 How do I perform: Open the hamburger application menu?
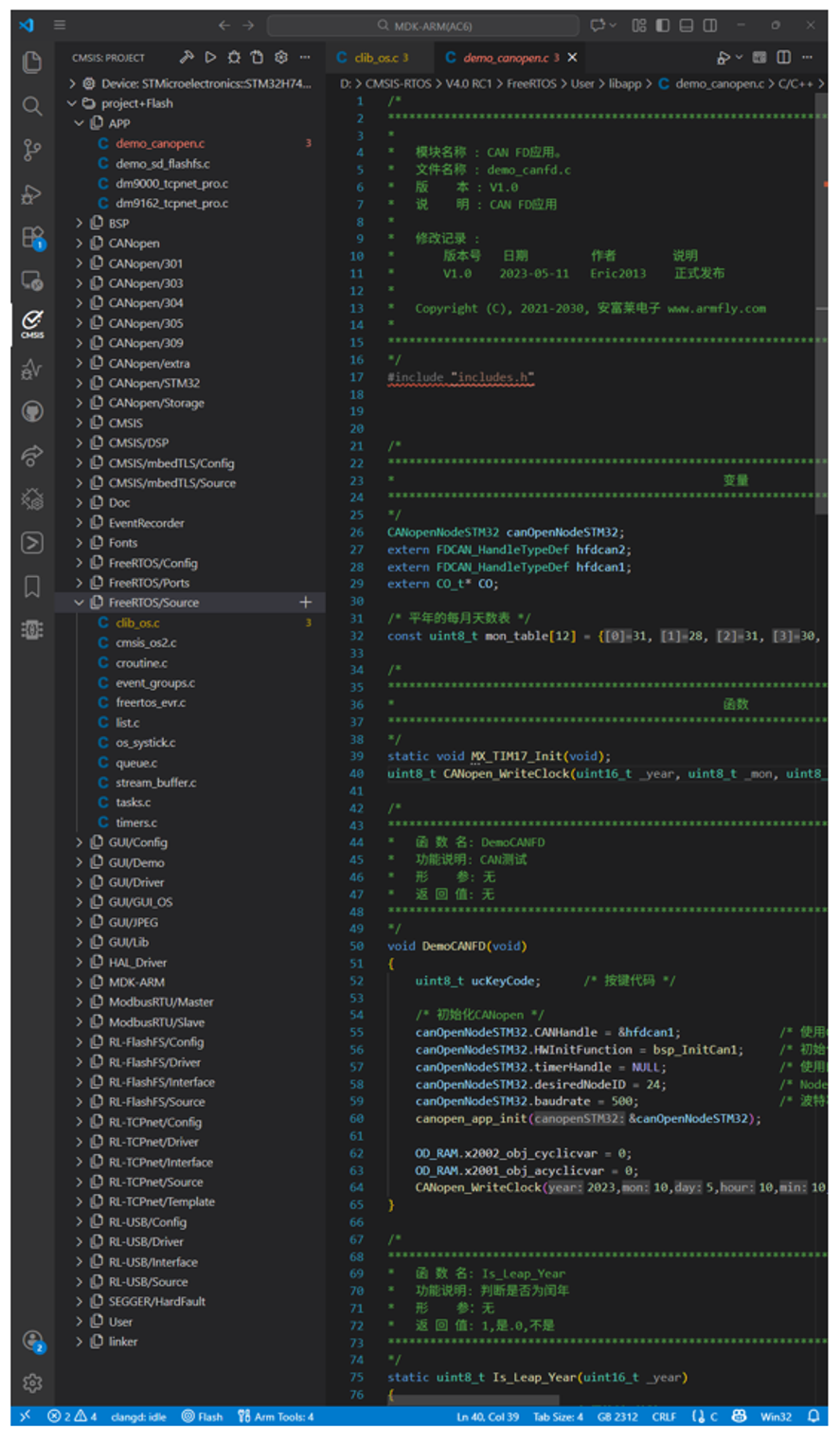tap(60, 26)
